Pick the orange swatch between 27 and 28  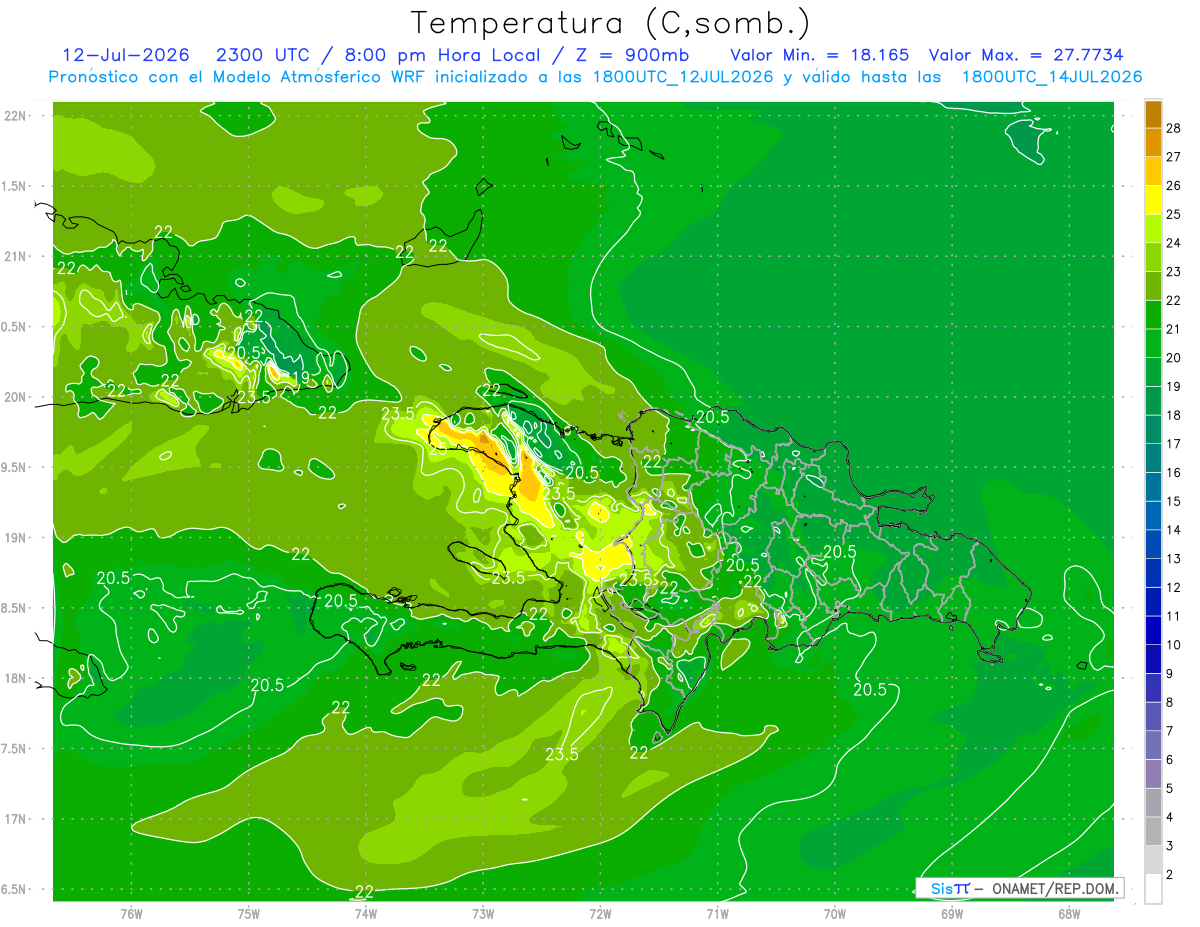[x=1153, y=143]
